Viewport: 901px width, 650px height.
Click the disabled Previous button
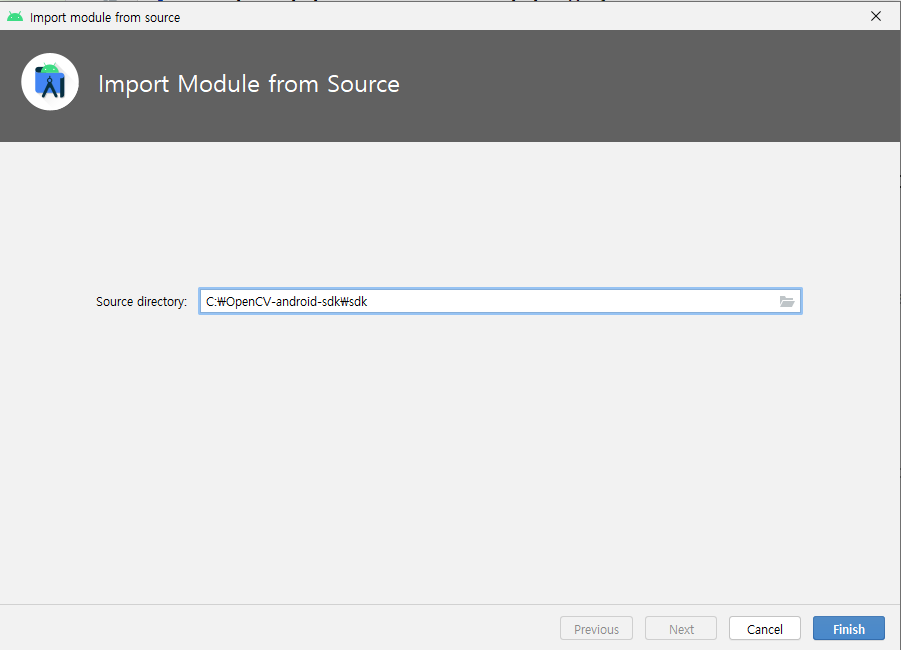click(x=596, y=629)
